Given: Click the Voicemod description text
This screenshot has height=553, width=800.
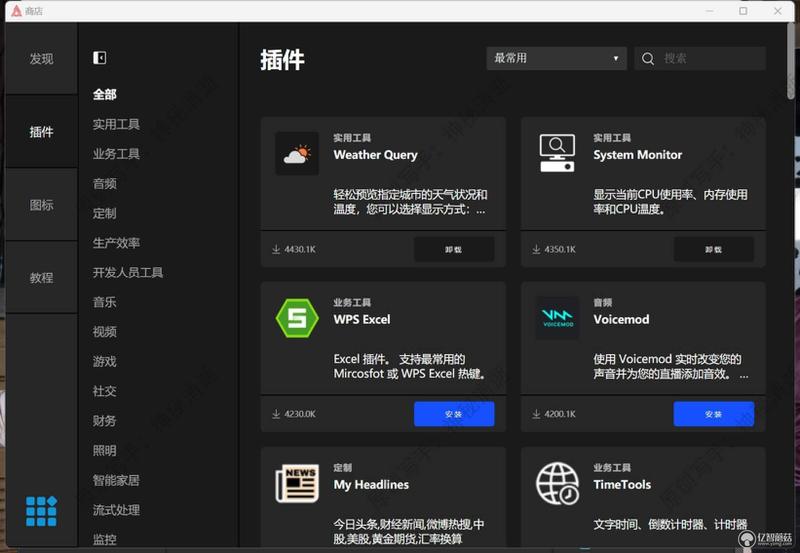Looking at the screenshot, I should 670,366.
